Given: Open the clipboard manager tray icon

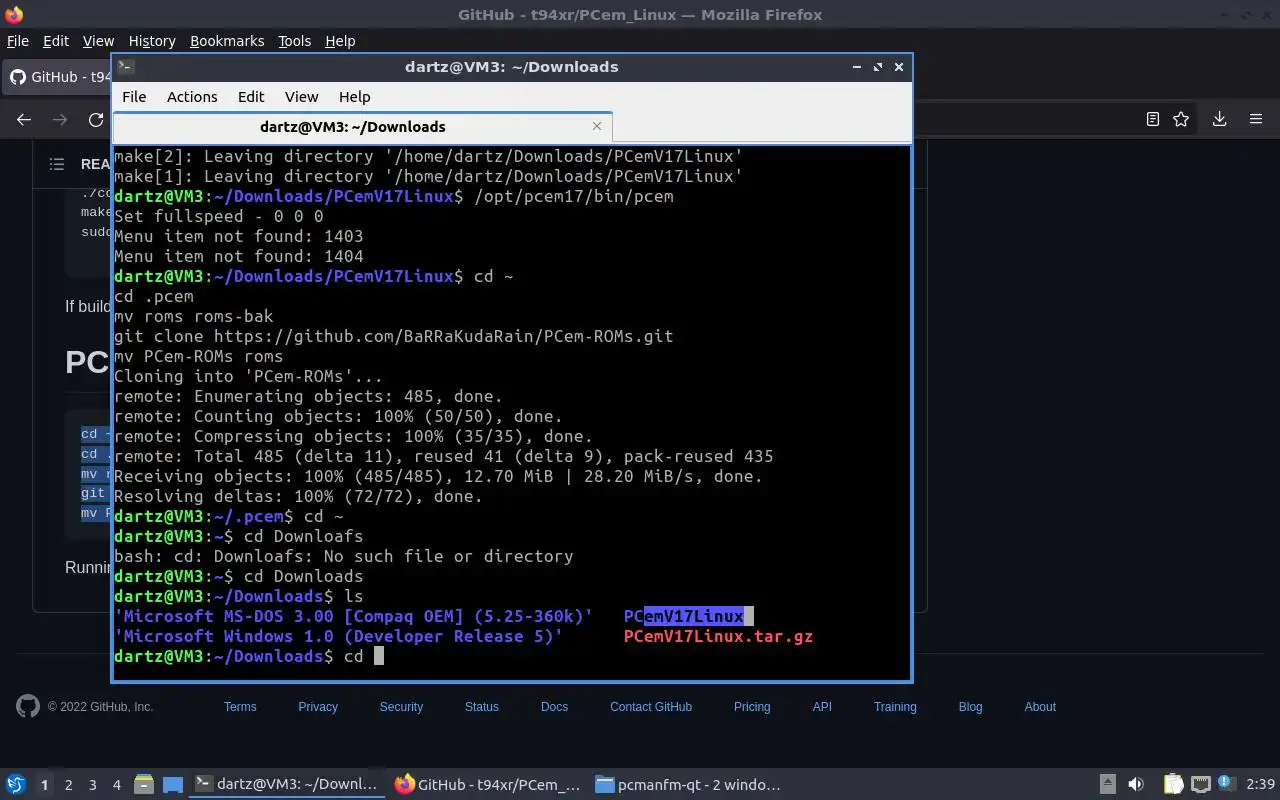Looking at the screenshot, I should click(x=1173, y=785).
